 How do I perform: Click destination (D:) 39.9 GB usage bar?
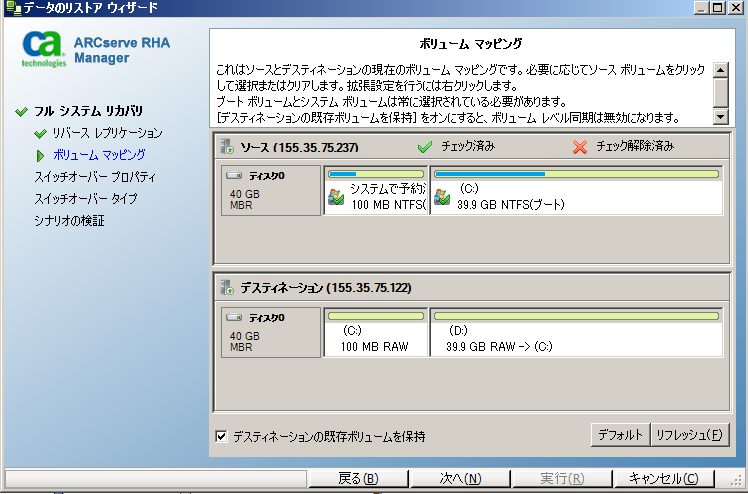point(576,316)
